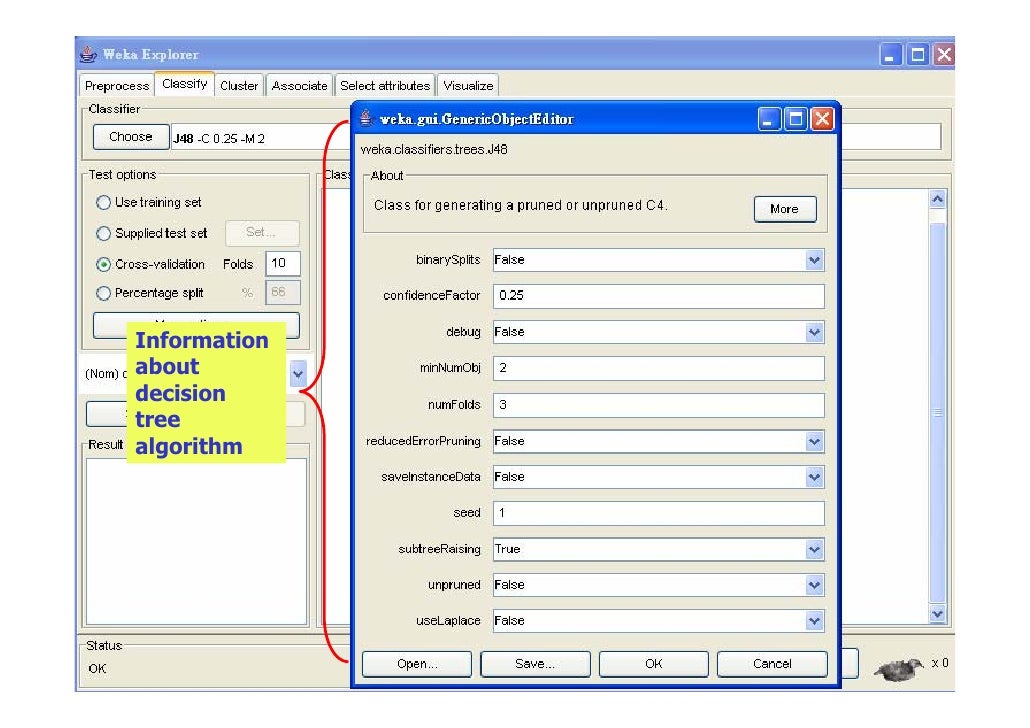Click the Set... test set button
Viewport: 1030px width, 728px height.
(x=262, y=233)
